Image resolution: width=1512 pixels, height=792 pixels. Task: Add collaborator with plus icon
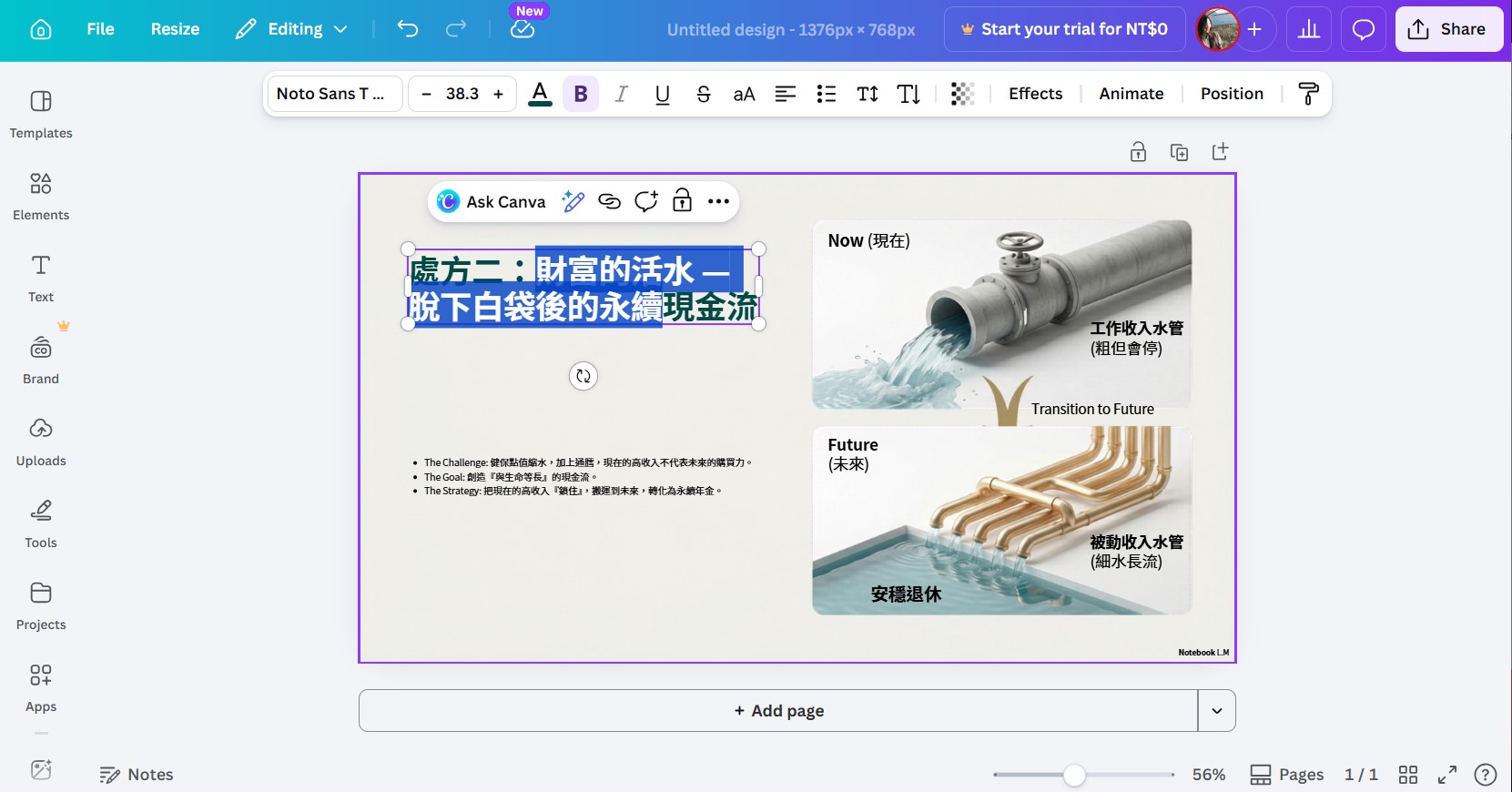click(1254, 29)
